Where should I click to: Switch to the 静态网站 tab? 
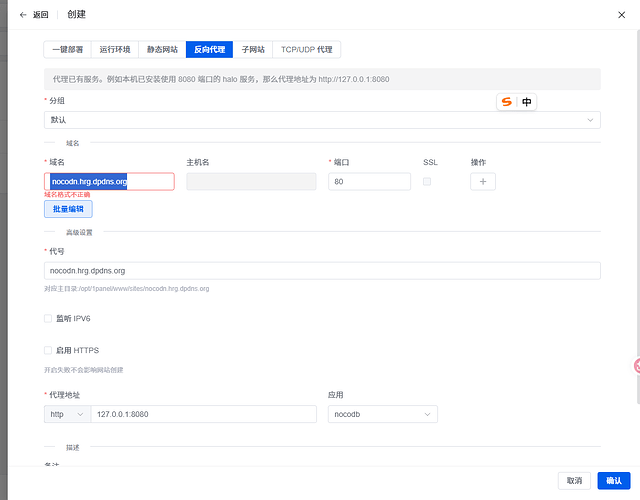[162, 49]
